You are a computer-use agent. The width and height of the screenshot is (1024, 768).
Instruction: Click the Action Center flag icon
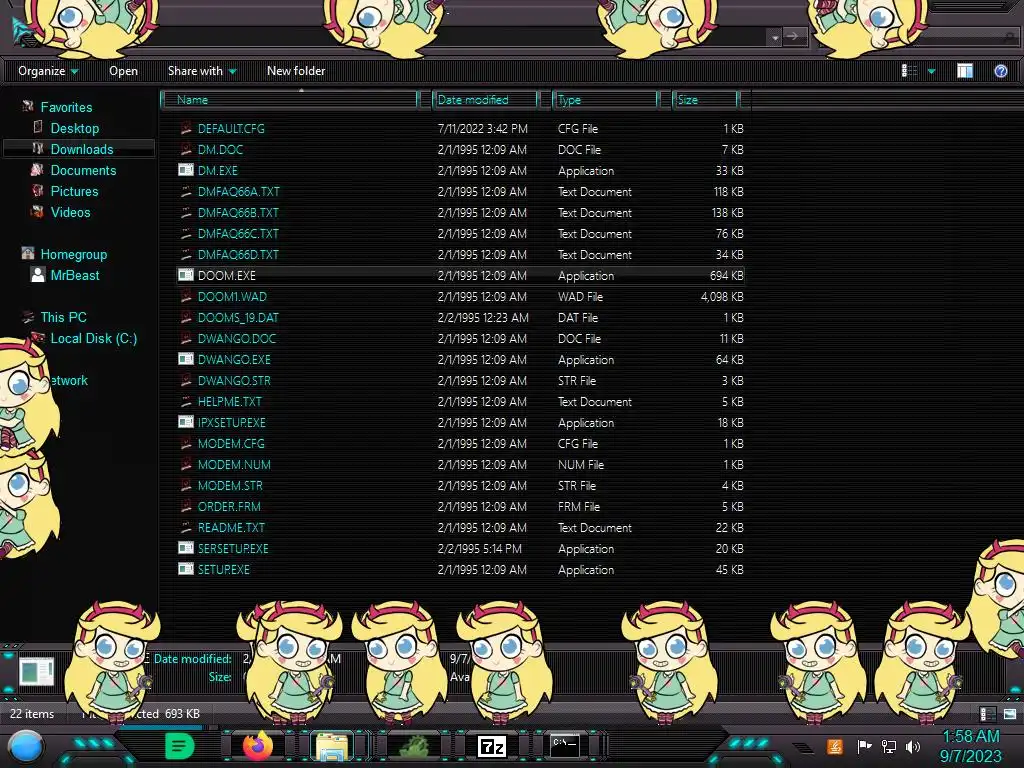tap(864, 746)
